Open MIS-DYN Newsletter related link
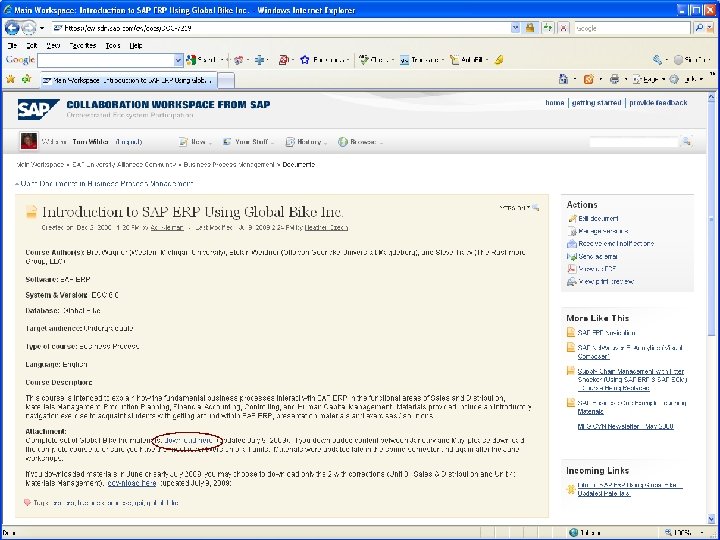 [x=625, y=426]
